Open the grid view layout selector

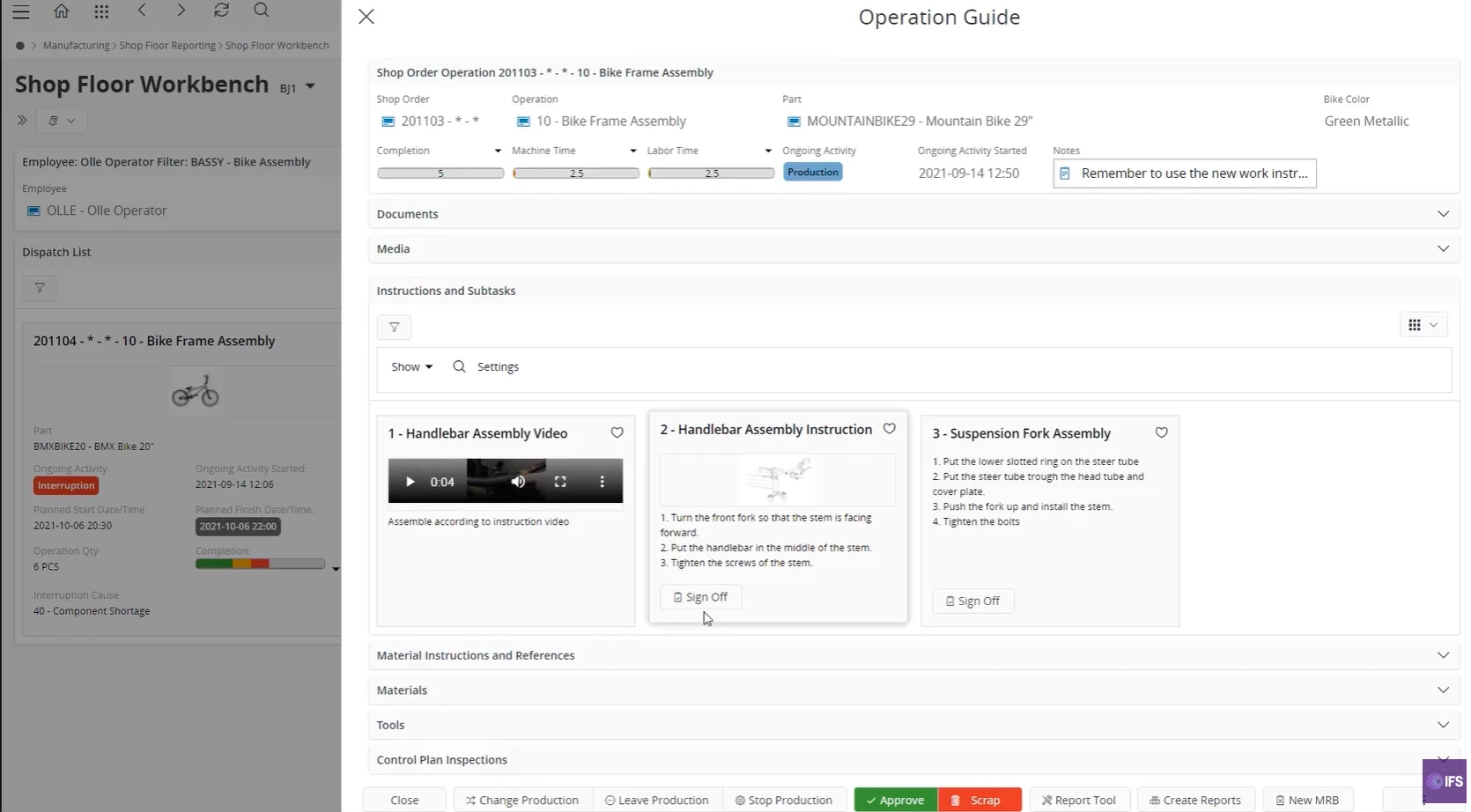coord(1423,325)
